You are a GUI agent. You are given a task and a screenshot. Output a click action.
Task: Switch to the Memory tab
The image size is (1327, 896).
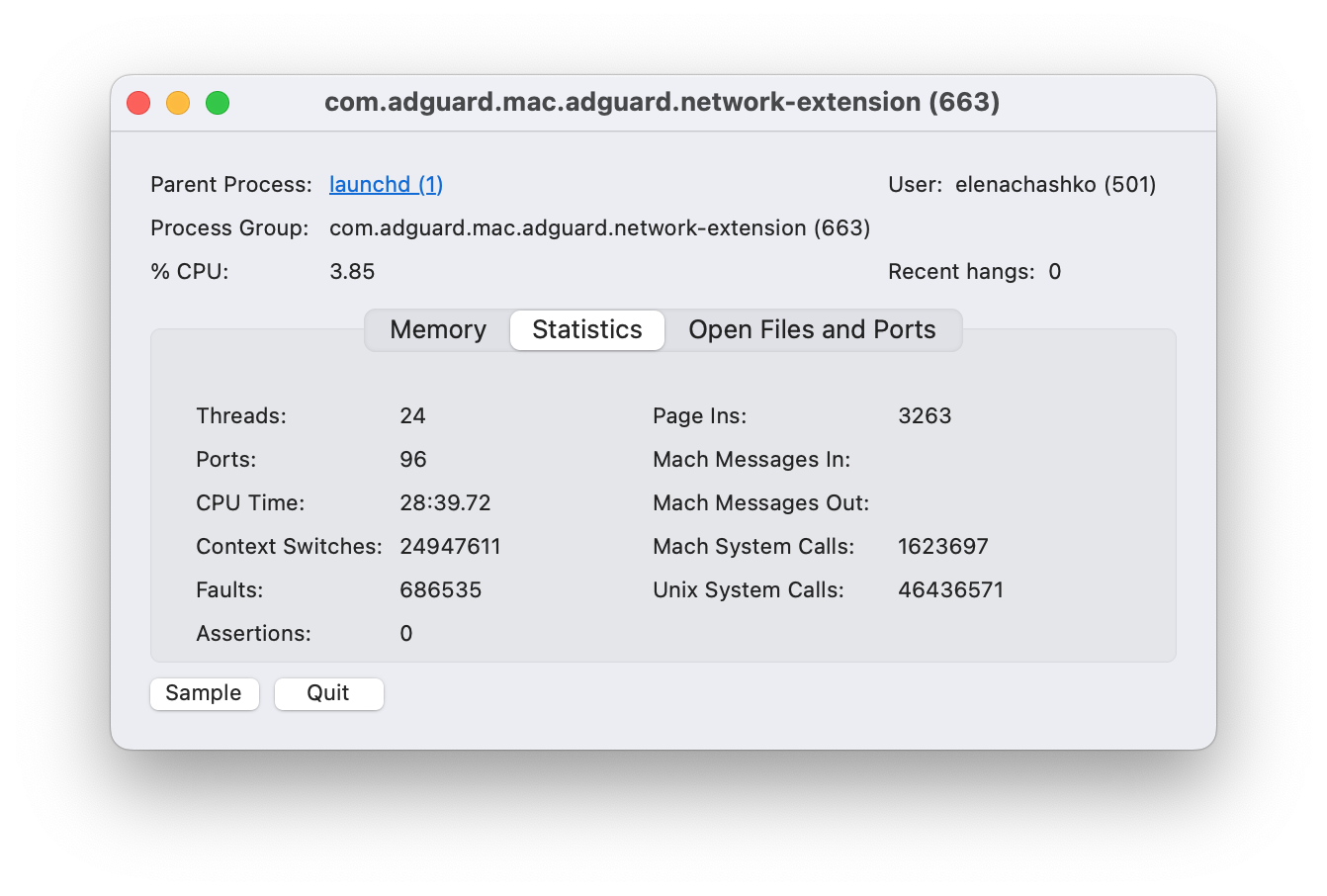(x=437, y=329)
